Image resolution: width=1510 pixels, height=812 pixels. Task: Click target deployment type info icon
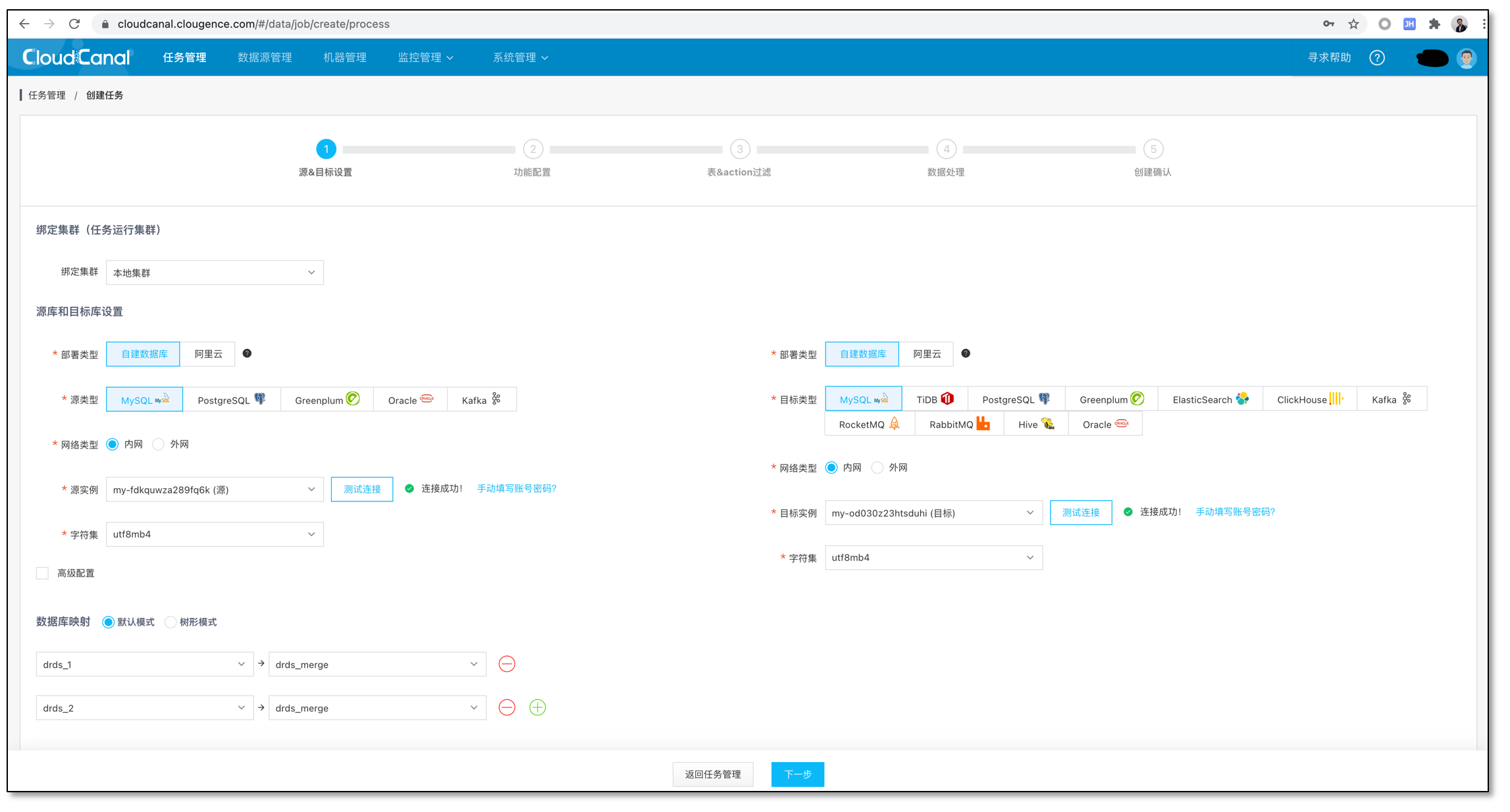tap(965, 353)
